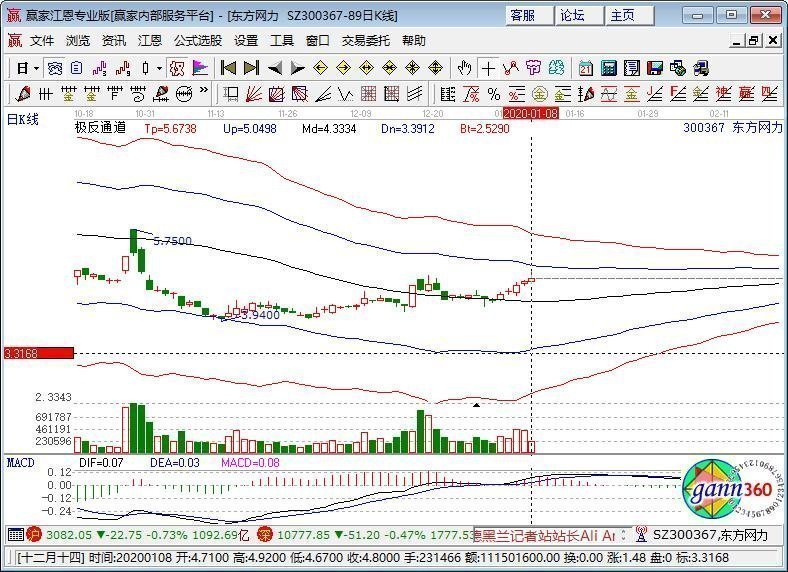Click the yellow diamond left-arrow icon

point(321,68)
